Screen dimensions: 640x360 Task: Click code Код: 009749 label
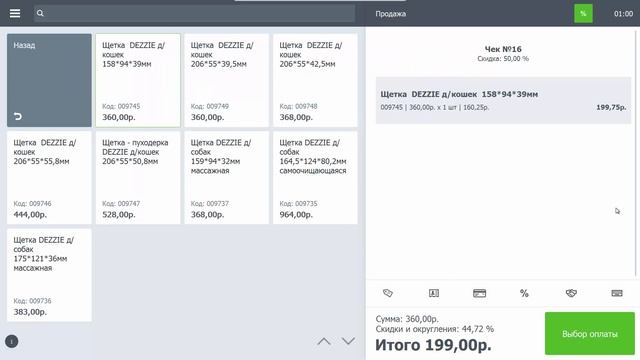(x=210, y=107)
